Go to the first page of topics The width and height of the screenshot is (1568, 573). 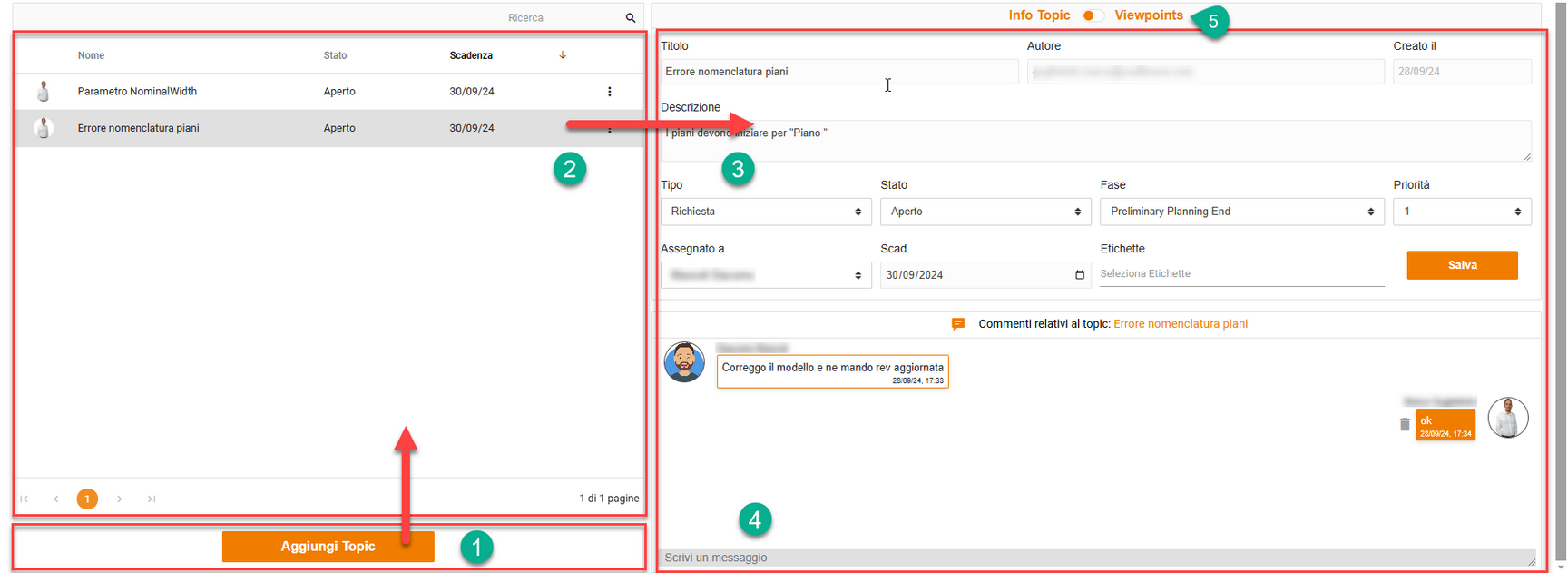pyautogui.click(x=24, y=499)
